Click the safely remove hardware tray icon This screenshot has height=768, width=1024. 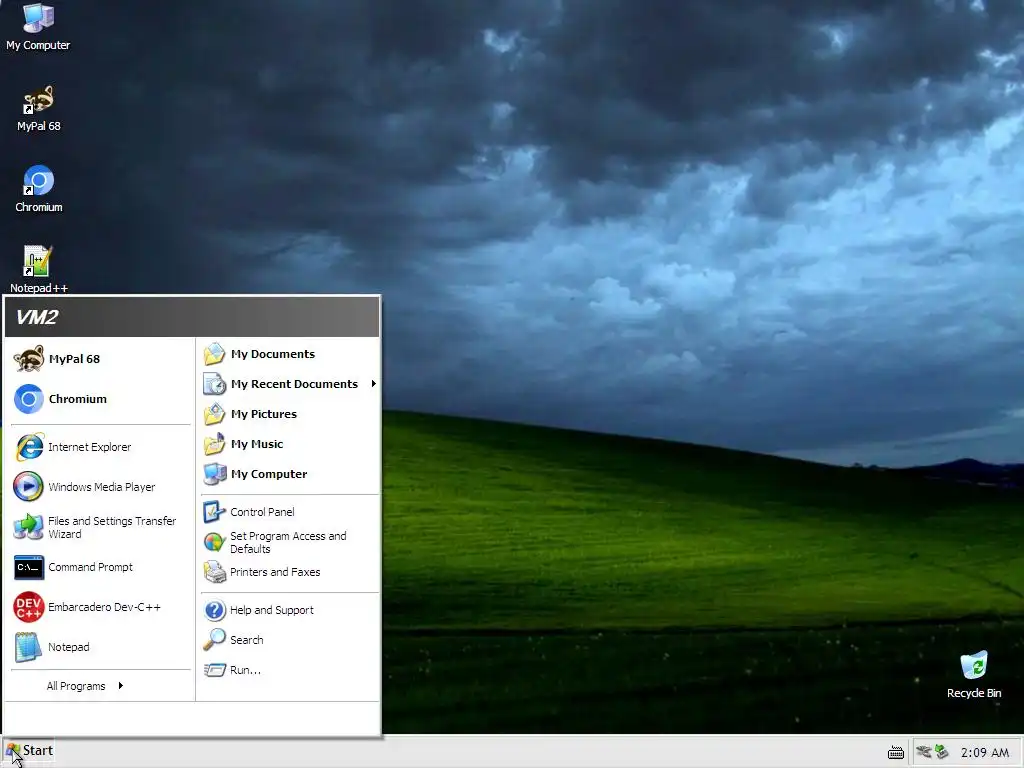pos(941,752)
